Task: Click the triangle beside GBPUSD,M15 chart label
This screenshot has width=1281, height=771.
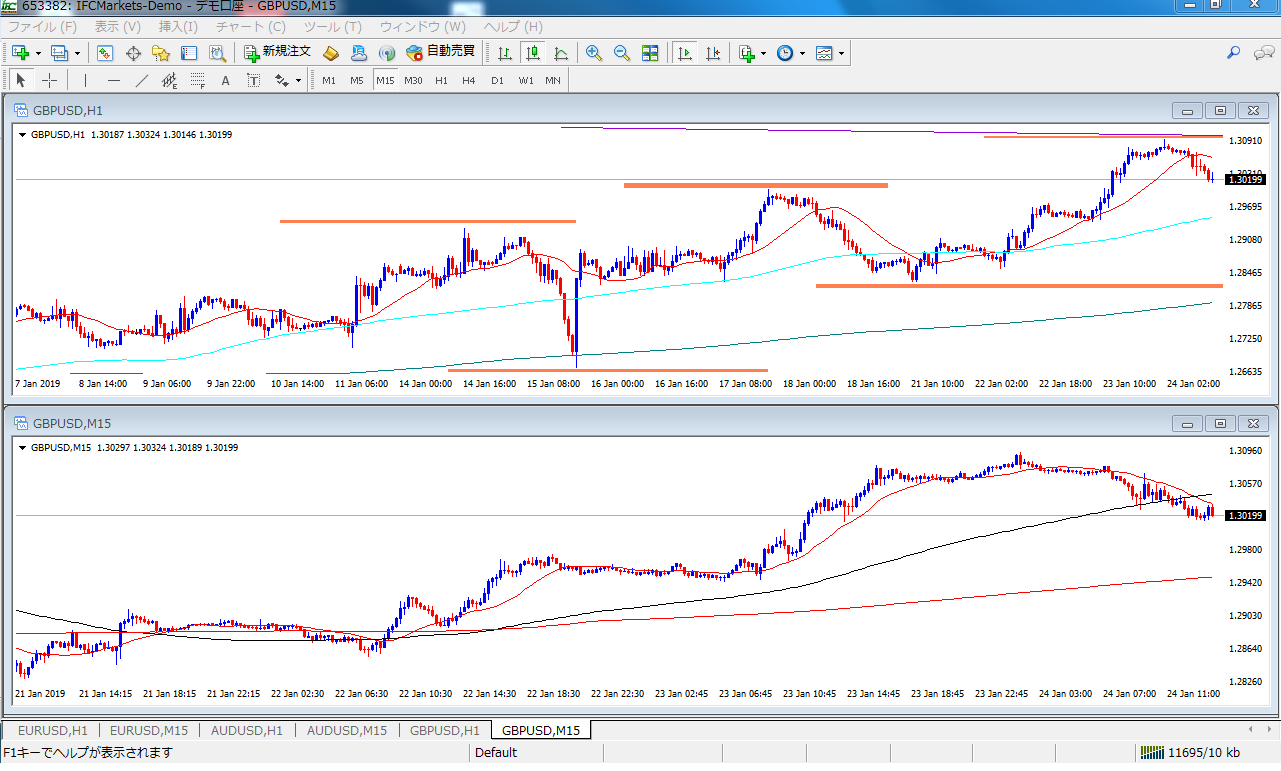Action: tap(24, 447)
